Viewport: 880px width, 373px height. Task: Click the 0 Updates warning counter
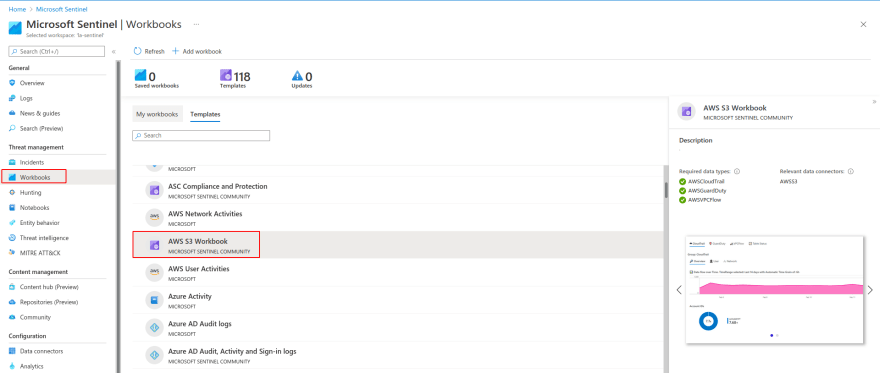coord(309,76)
